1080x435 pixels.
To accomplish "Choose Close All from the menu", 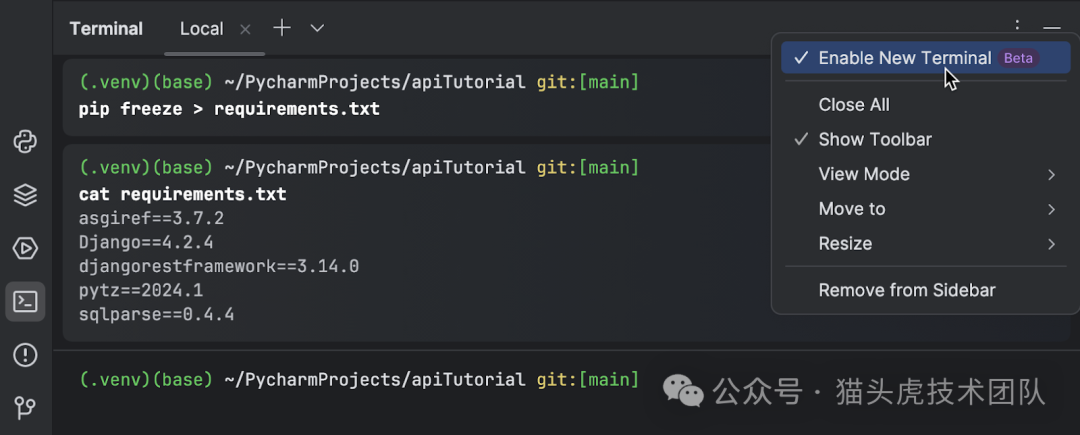I will point(853,105).
